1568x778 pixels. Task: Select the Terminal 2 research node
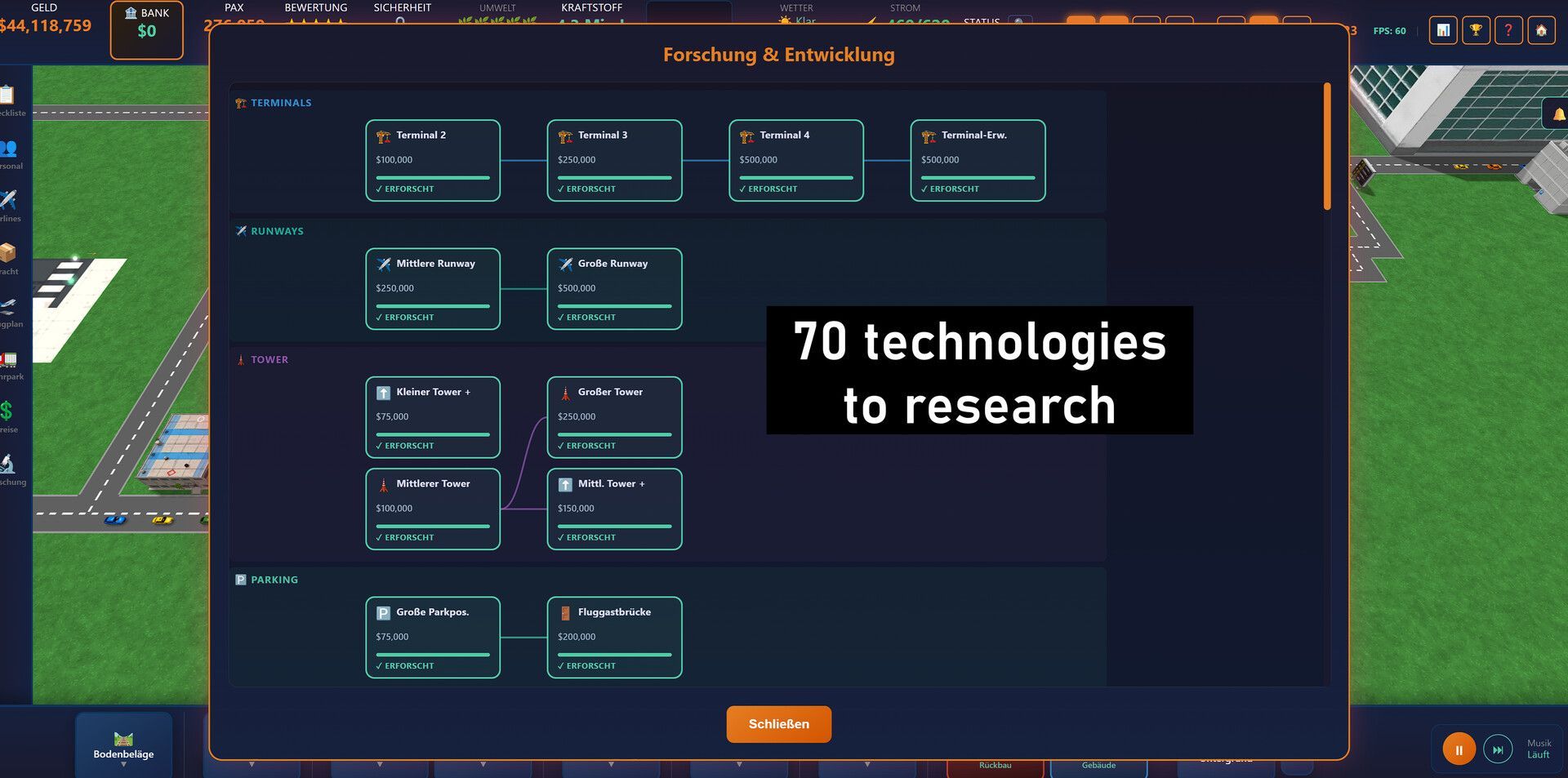tap(433, 161)
